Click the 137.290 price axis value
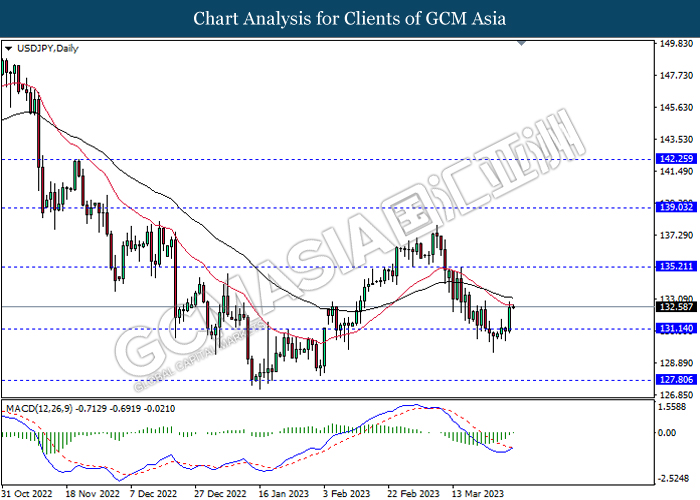 point(676,235)
